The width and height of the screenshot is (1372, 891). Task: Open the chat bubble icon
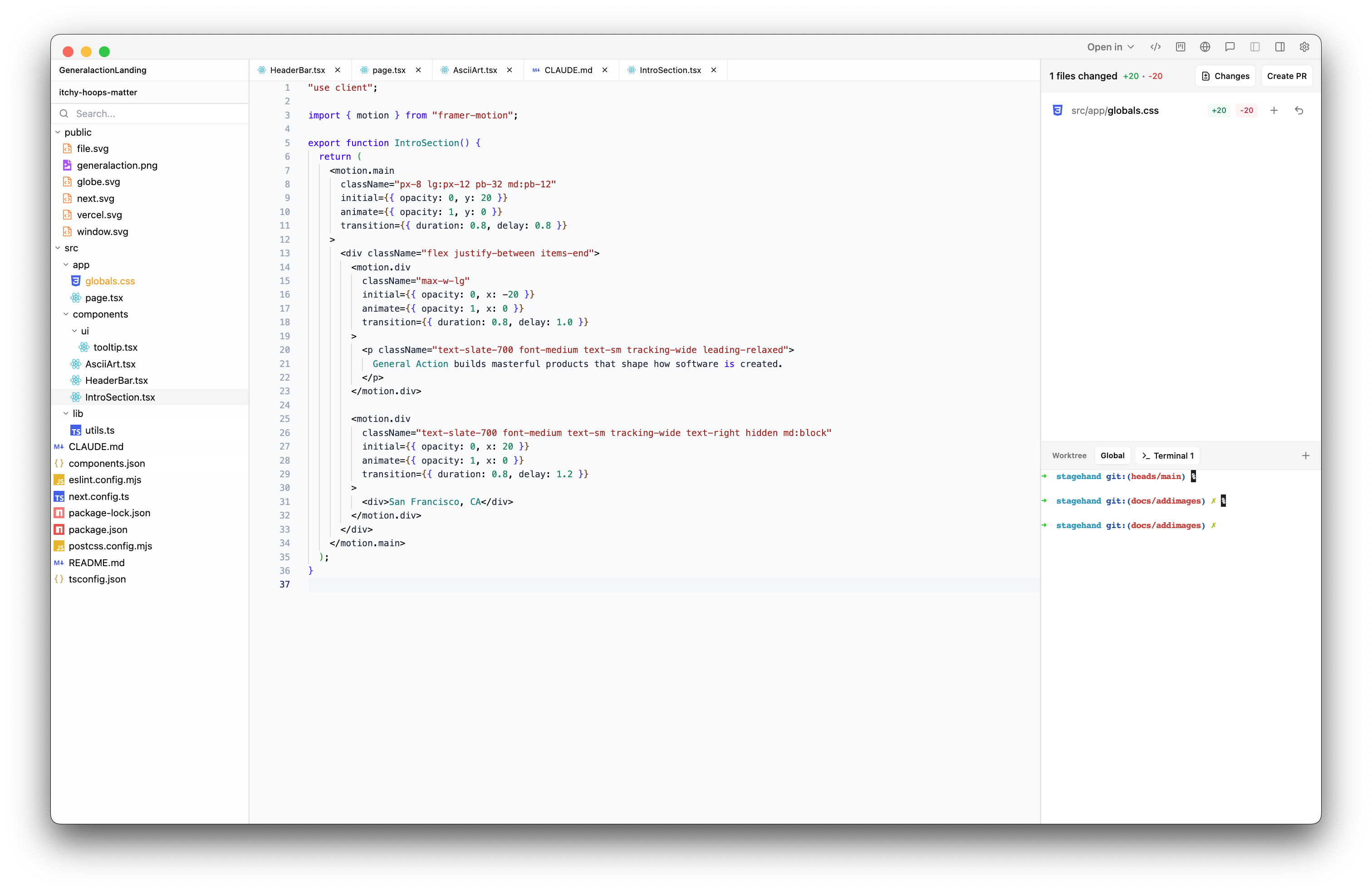(x=1230, y=47)
